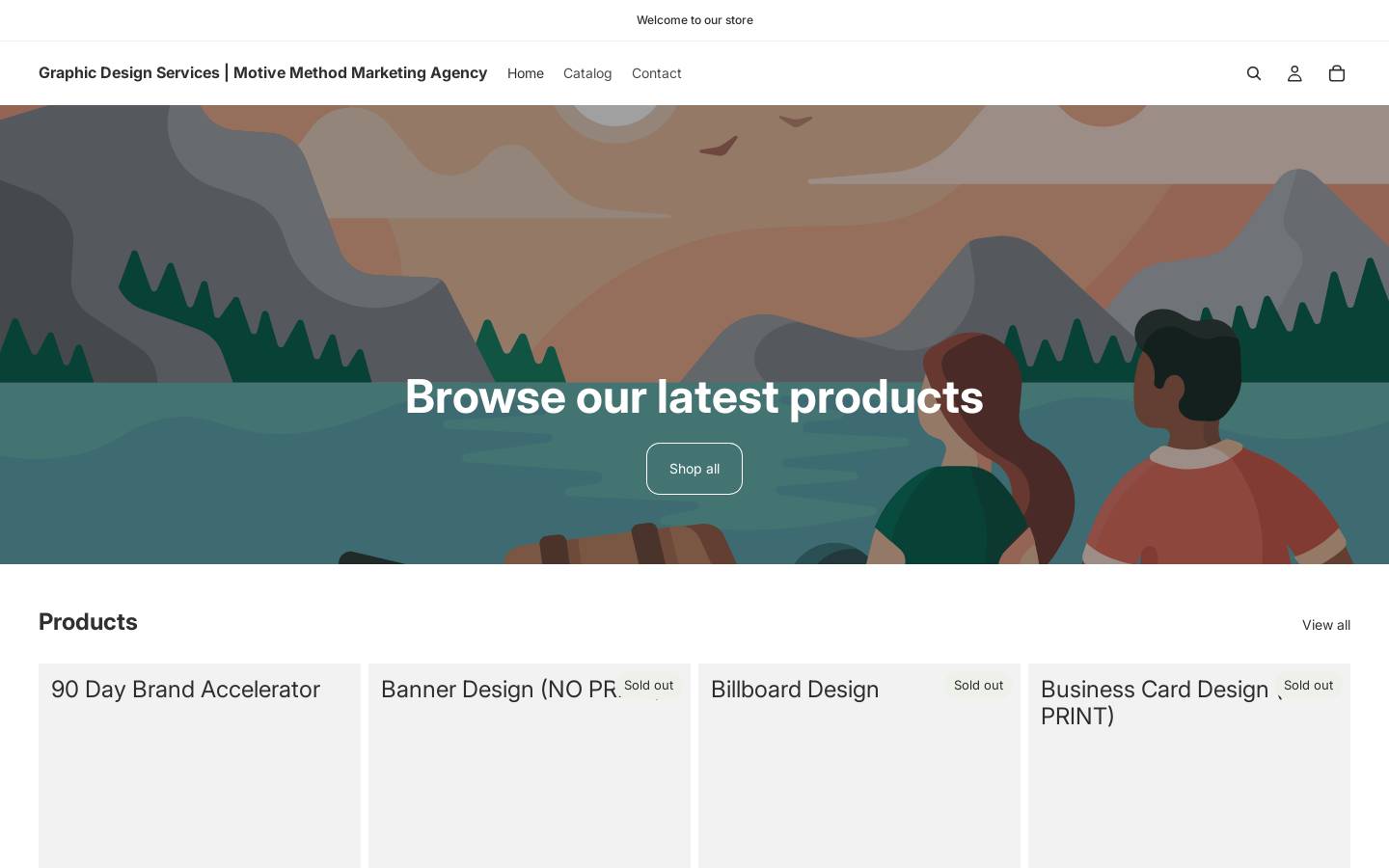This screenshot has height=868, width=1389.
Task: Open the search icon in header
Action: pyautogui.click(x=1253, y=73)
